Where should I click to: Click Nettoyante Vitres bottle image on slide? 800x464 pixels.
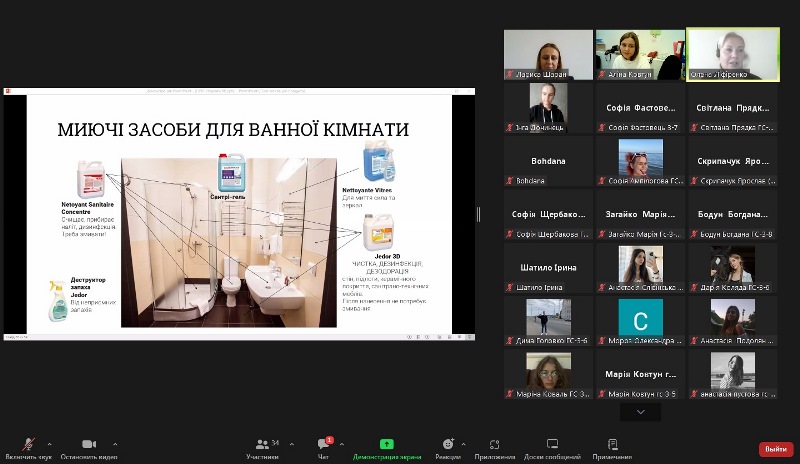click(380, 162)
